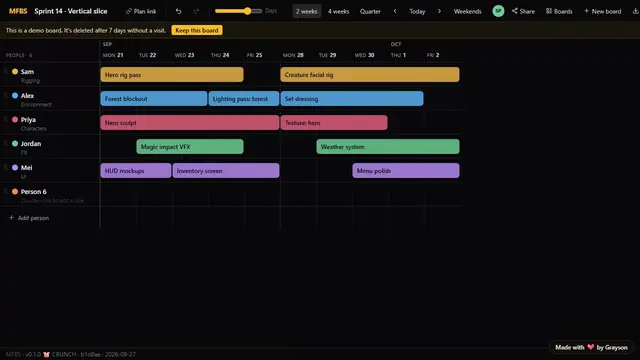Open the MFBS logo home
This screenshot has width=640, height=360.
[x=18, y=11]
